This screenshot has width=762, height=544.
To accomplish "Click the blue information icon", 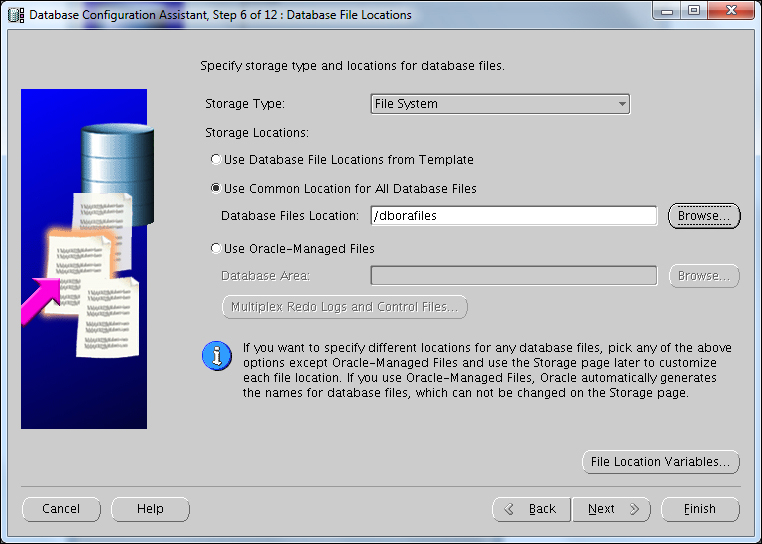I will click(216, 356).
